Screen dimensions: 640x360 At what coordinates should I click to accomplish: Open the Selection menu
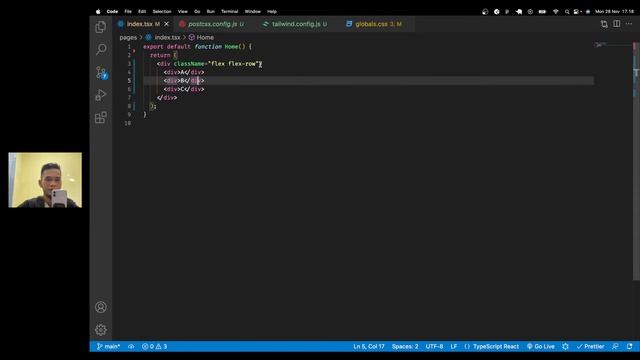click(162, 11)
